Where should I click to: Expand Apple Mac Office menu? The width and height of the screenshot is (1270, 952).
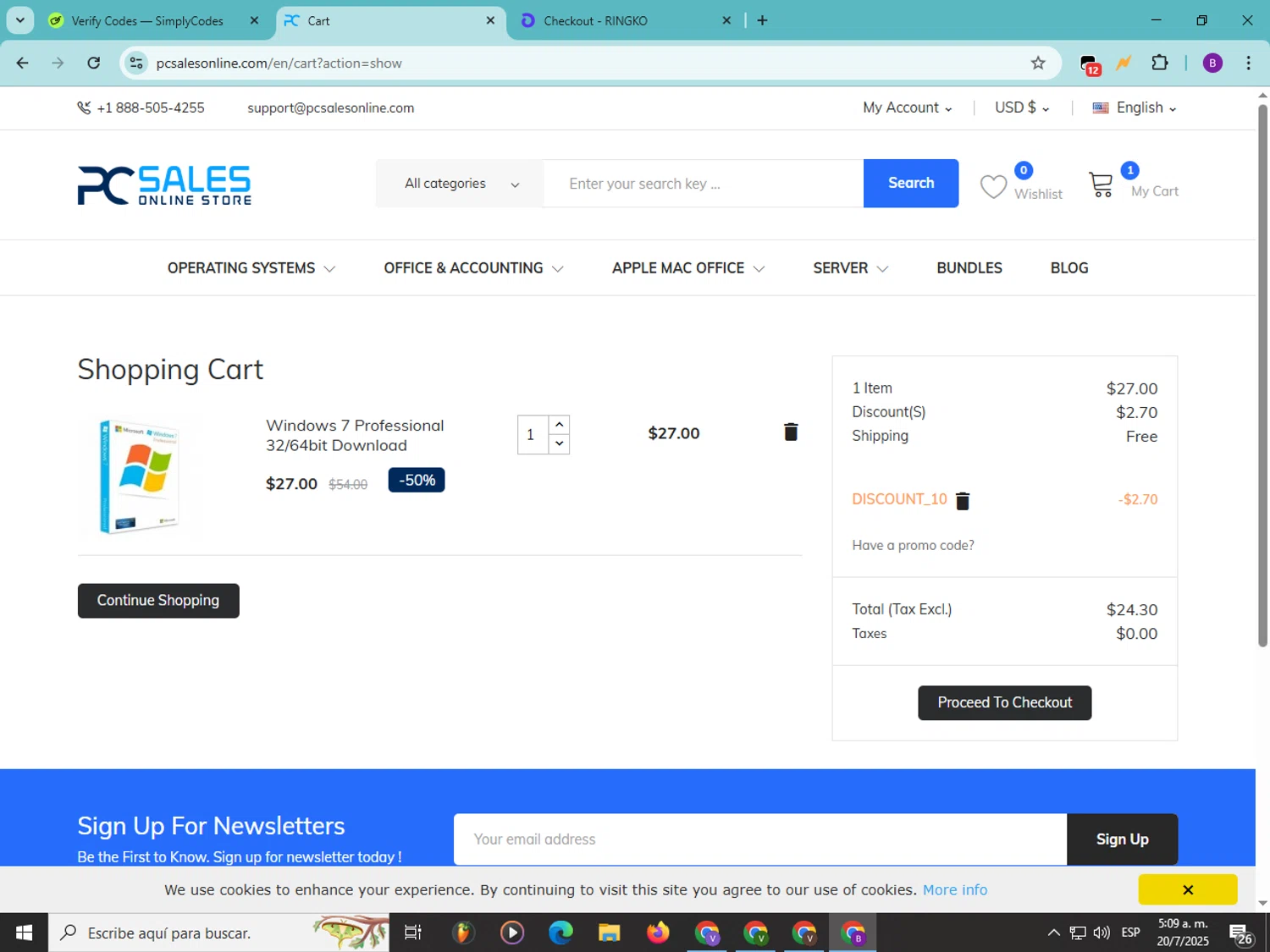[688, 268]
